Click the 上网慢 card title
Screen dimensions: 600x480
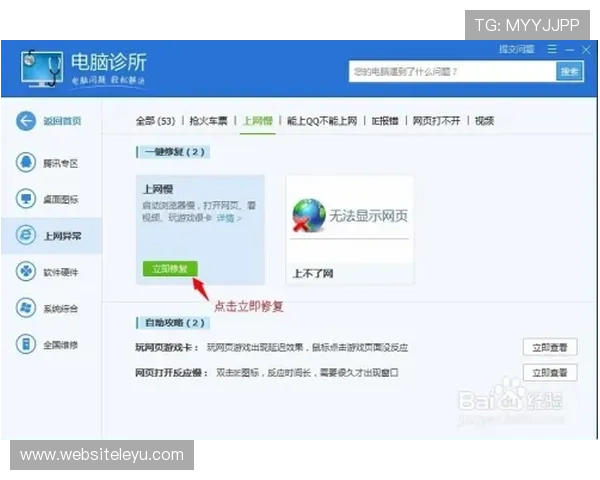point(158,189)
